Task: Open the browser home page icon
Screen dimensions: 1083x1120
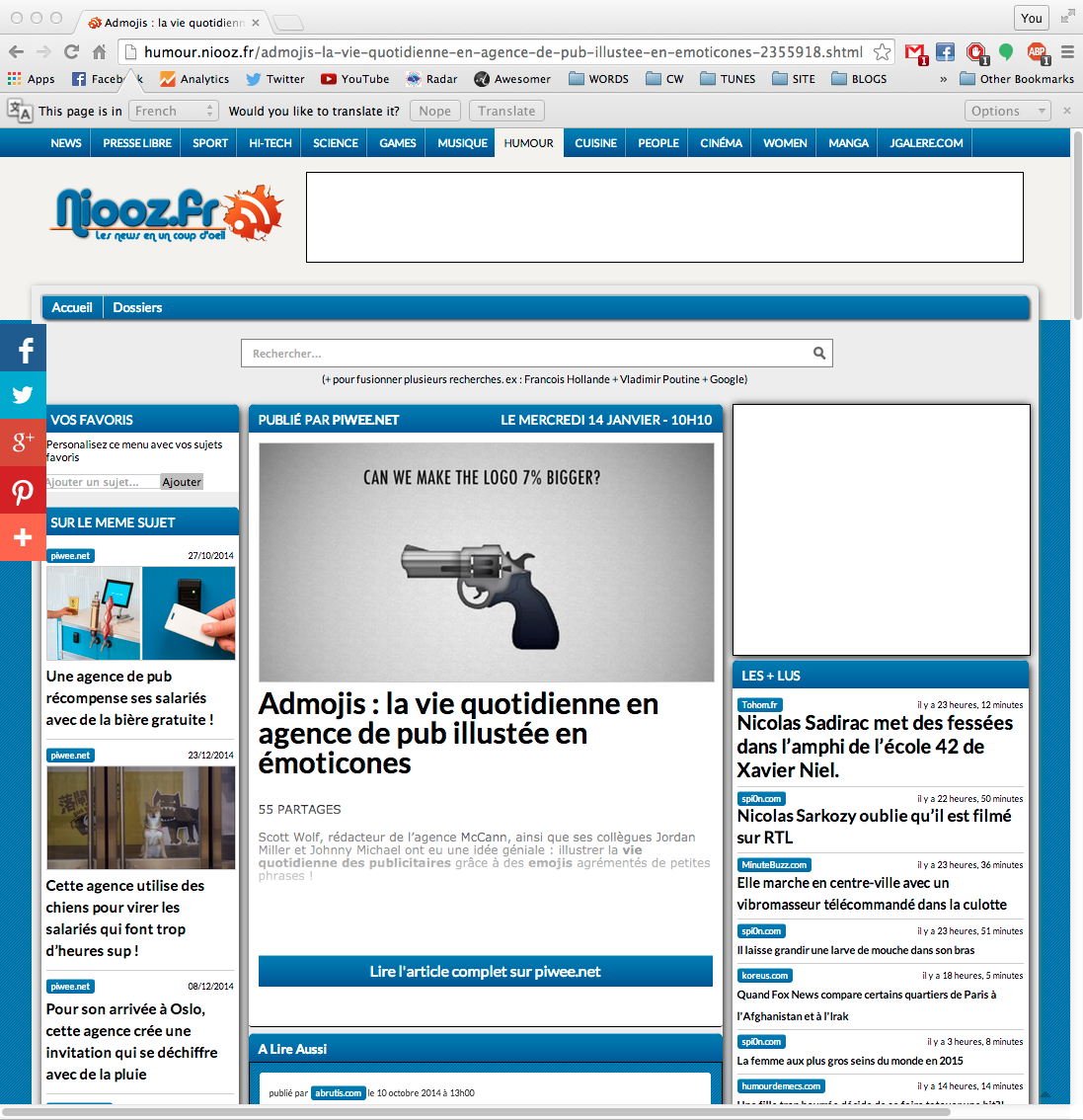Action: coord(100,52)
